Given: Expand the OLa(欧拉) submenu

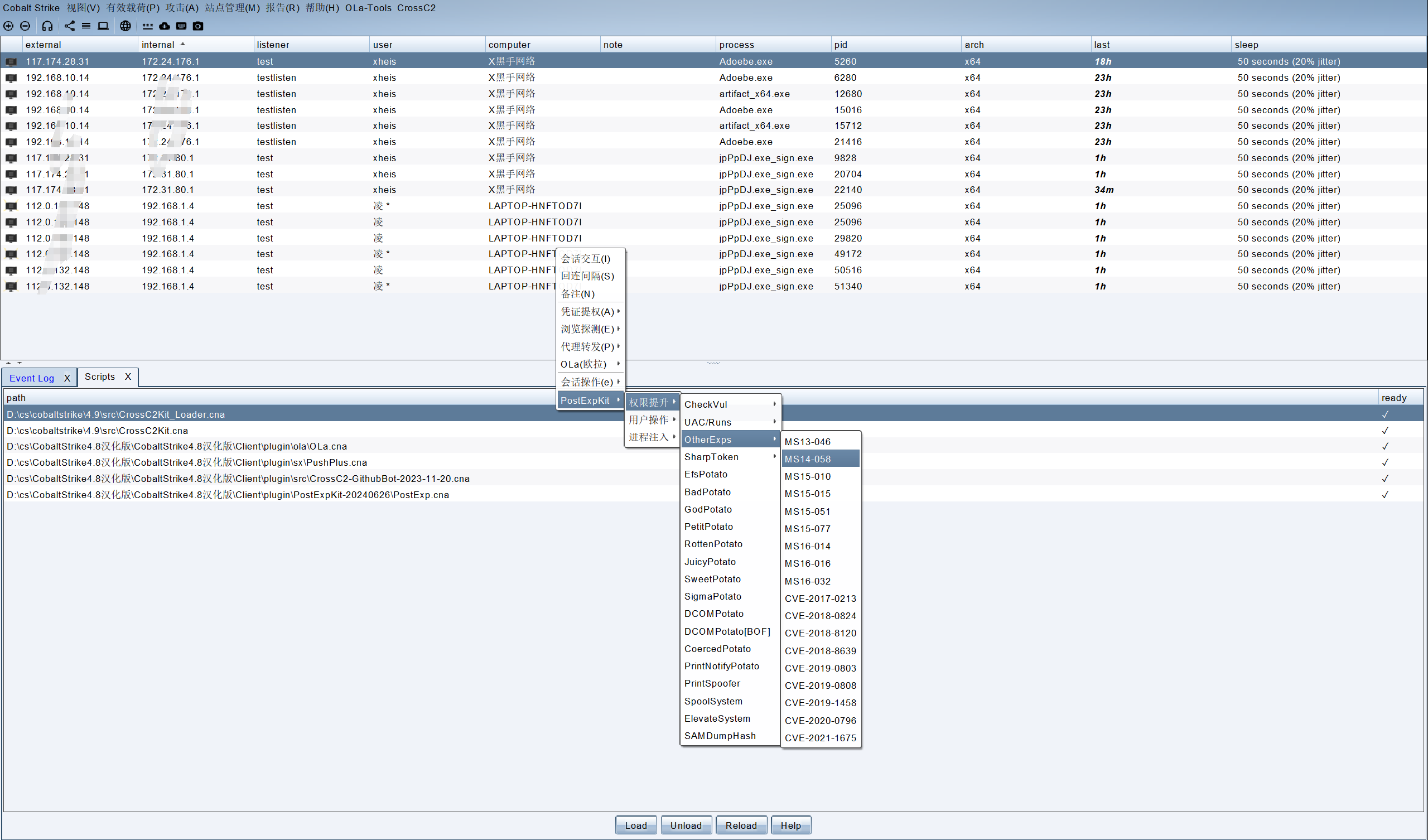Looking at the screenshot, I should 591,364.
